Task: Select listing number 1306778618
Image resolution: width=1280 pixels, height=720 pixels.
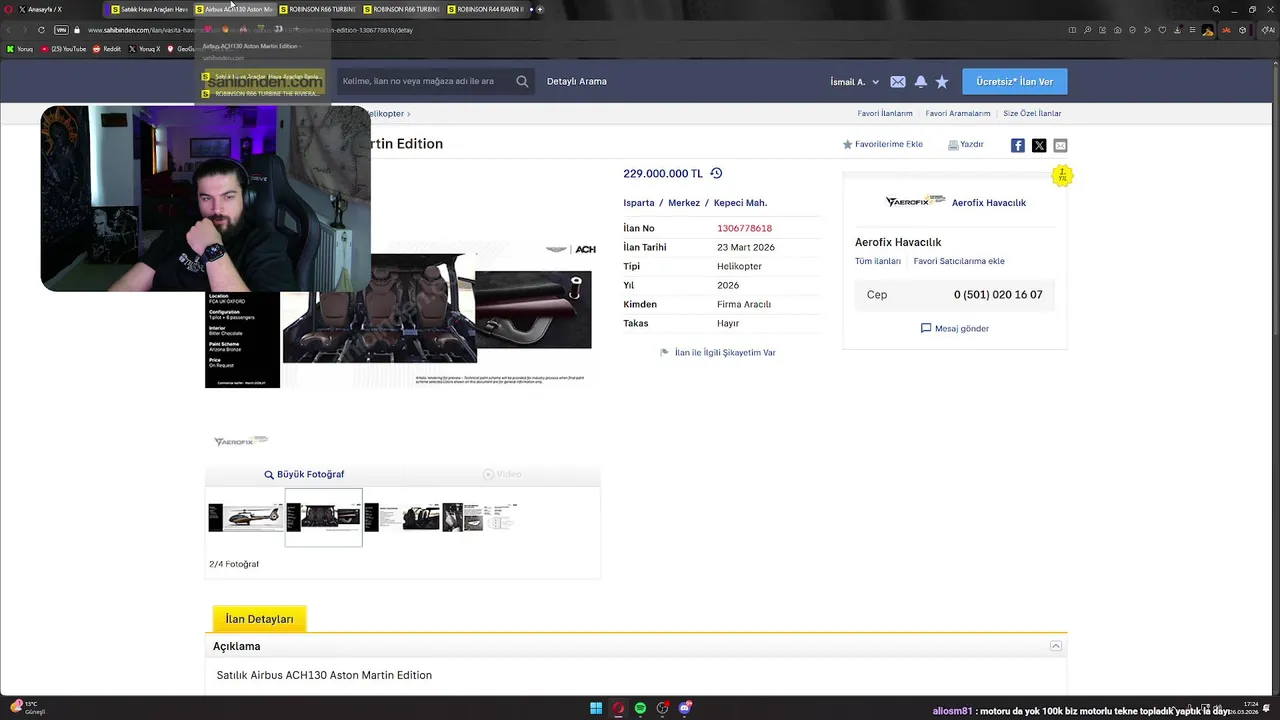Action: [x=744, y=228]
